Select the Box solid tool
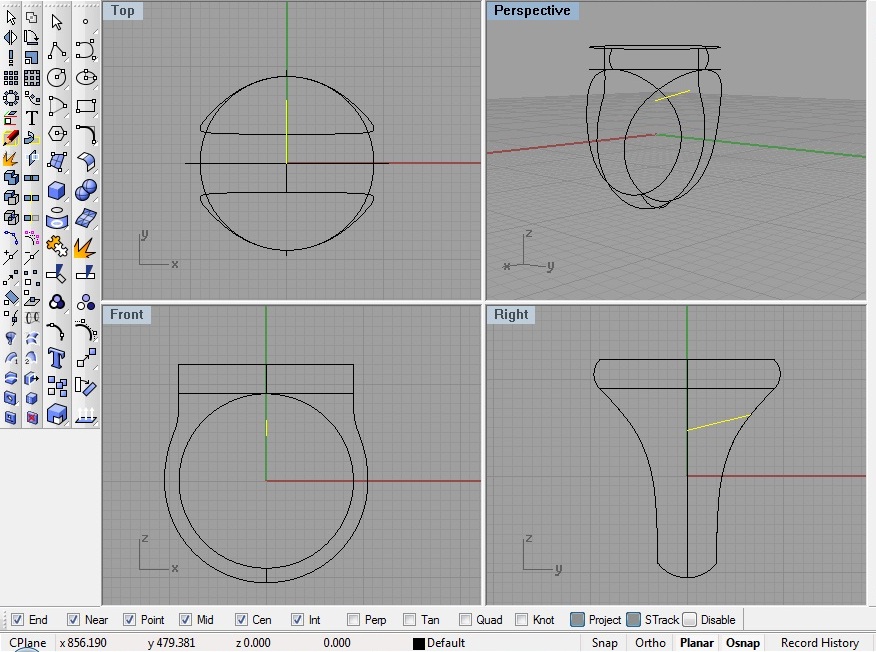The height and width of the screenshot is (652, 876). [x=56, y=190]
